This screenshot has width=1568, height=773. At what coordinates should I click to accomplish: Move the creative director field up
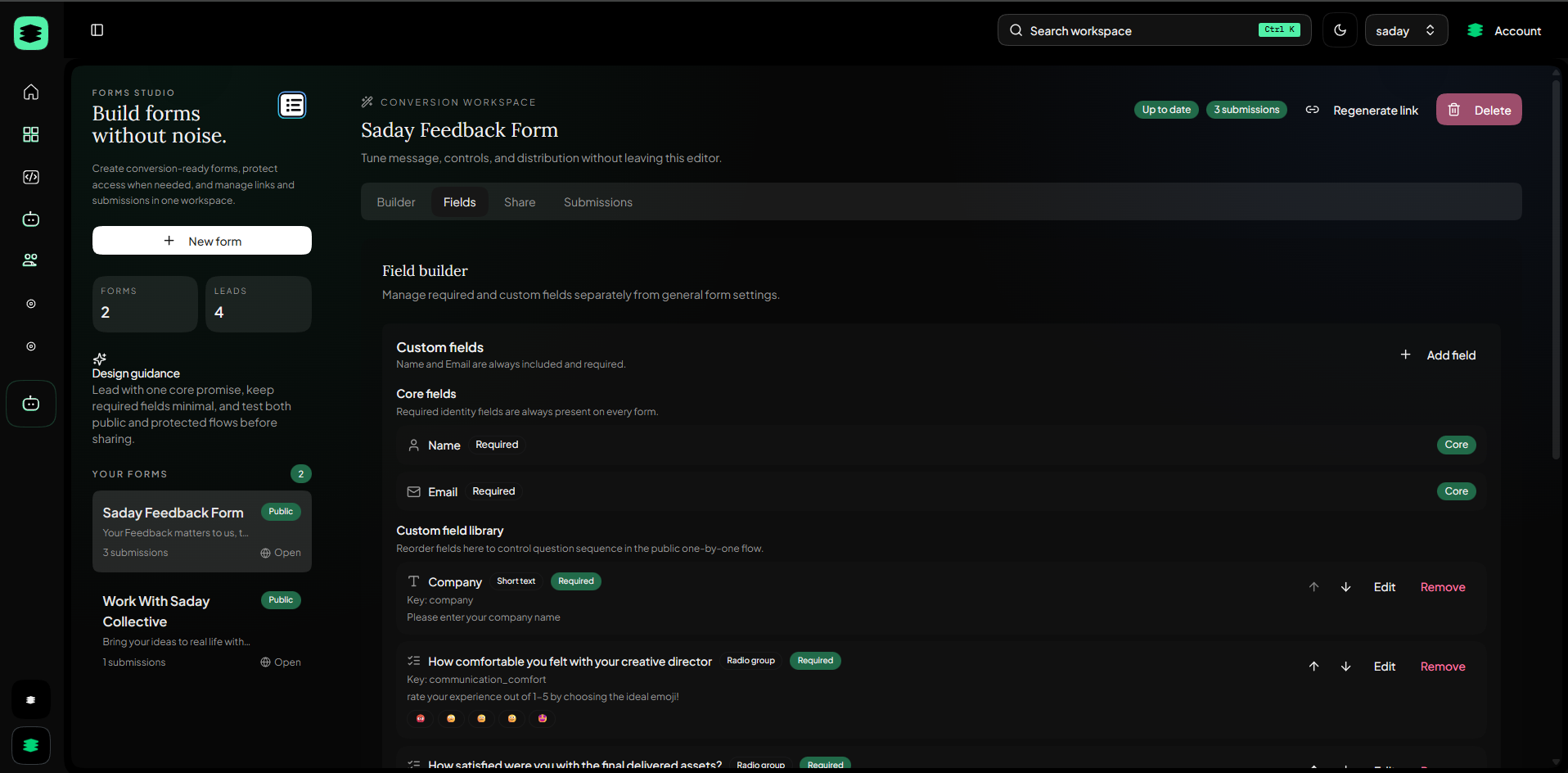tap(1313, 667)
